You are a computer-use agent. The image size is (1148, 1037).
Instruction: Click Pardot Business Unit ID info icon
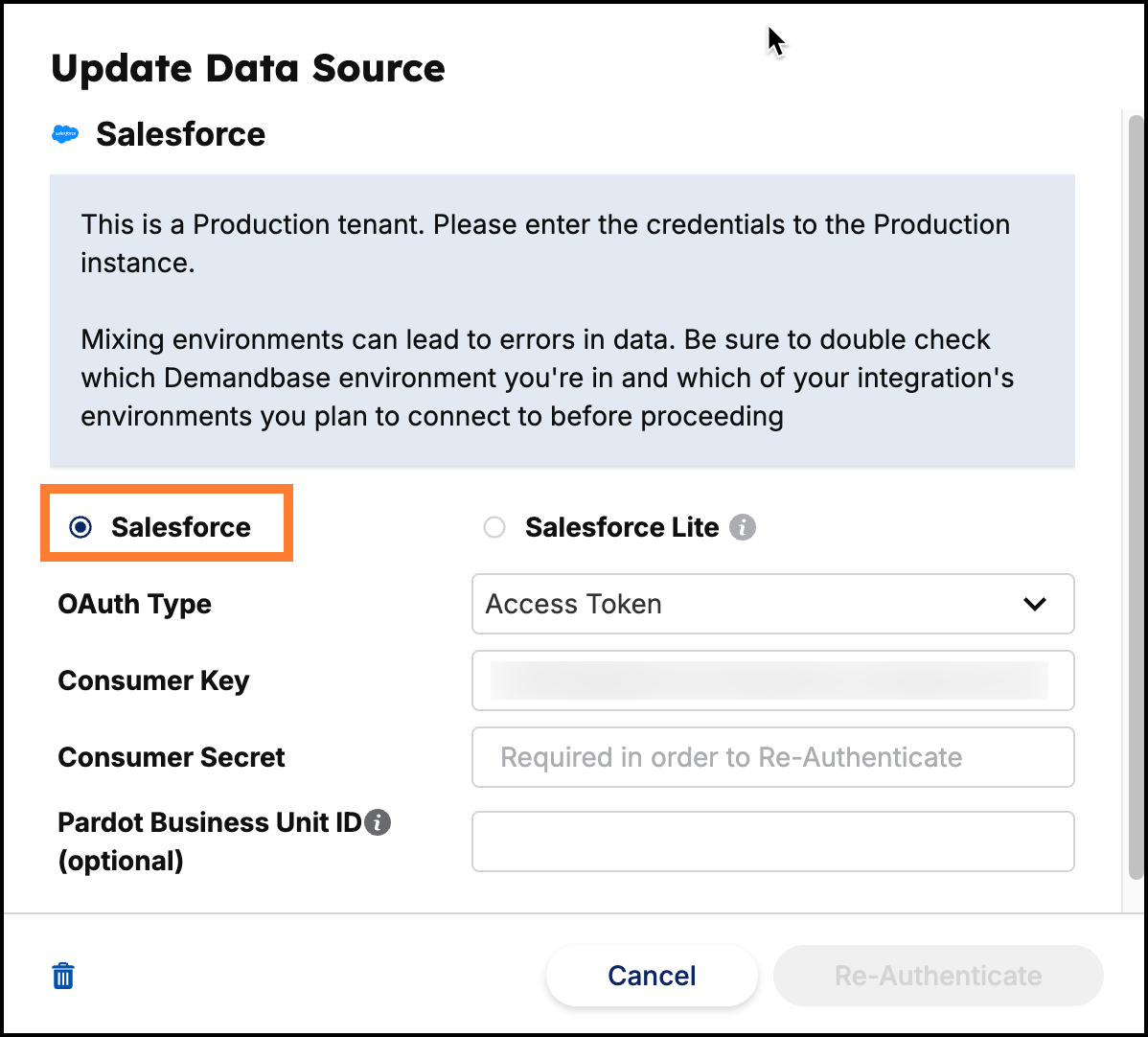[378, 822]
